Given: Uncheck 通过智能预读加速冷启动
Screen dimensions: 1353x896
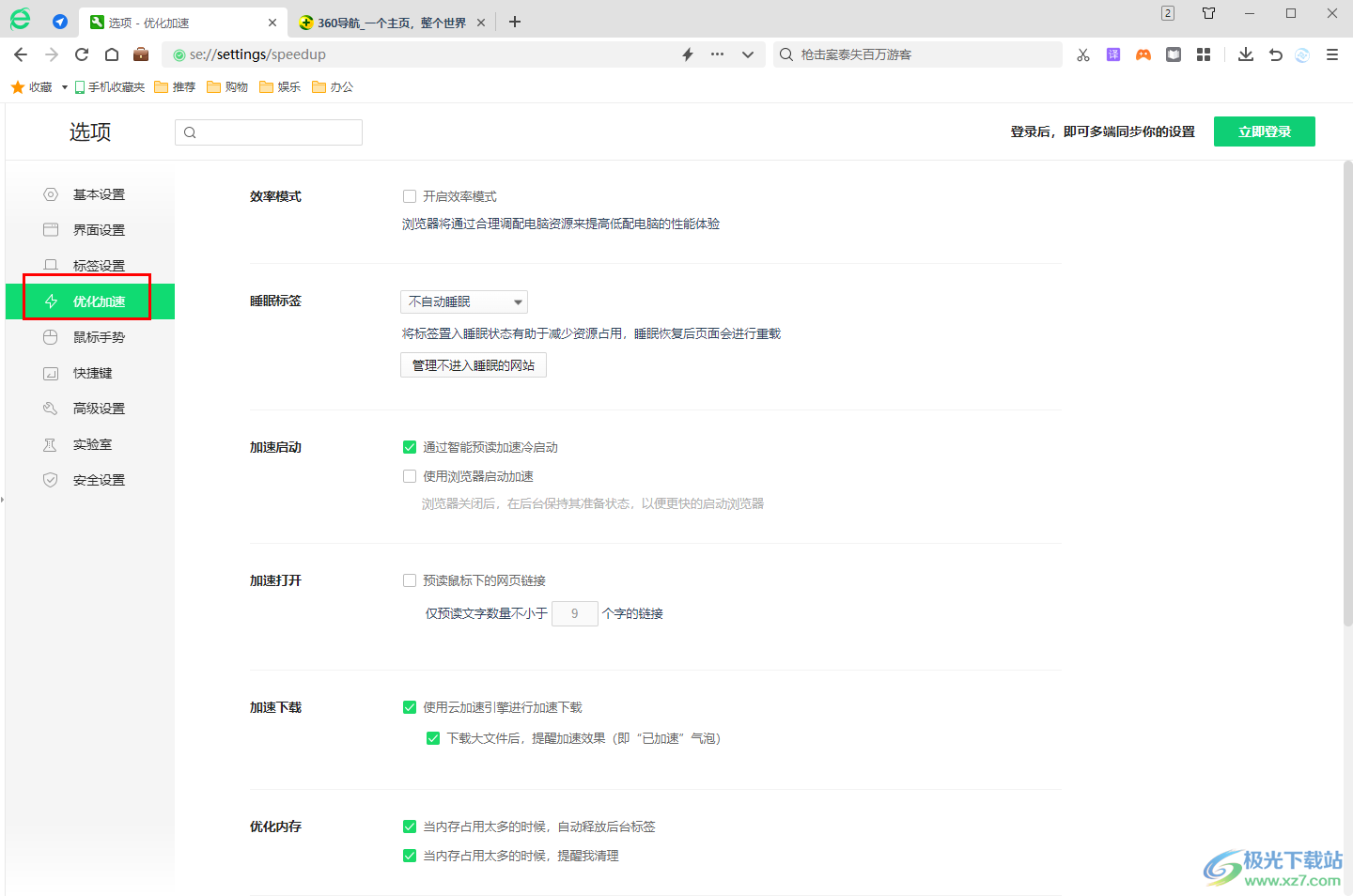Looking at the screenshot, I should (410, 447).
